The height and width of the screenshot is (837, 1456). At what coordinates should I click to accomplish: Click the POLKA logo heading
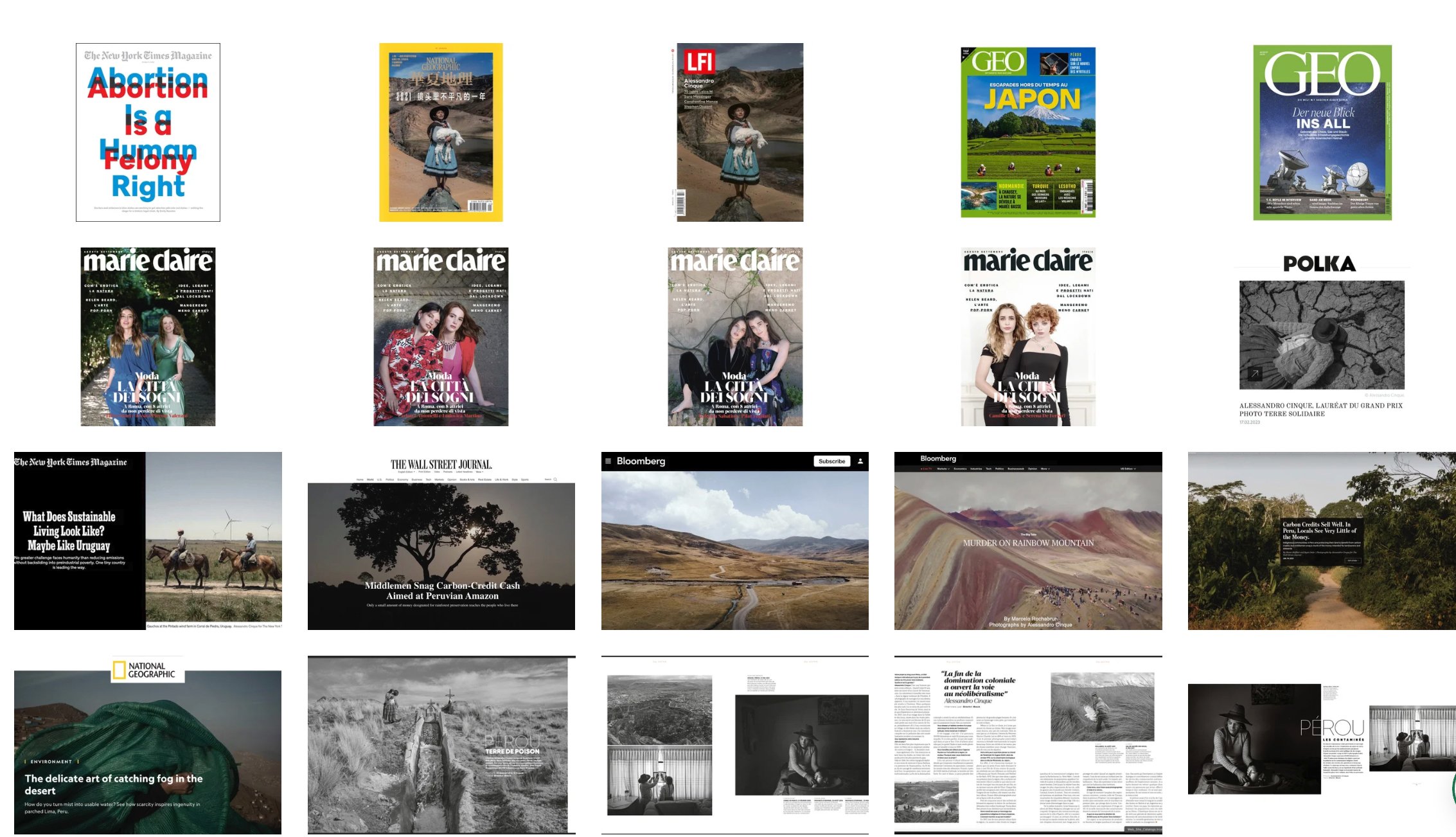pos(1319,264)
